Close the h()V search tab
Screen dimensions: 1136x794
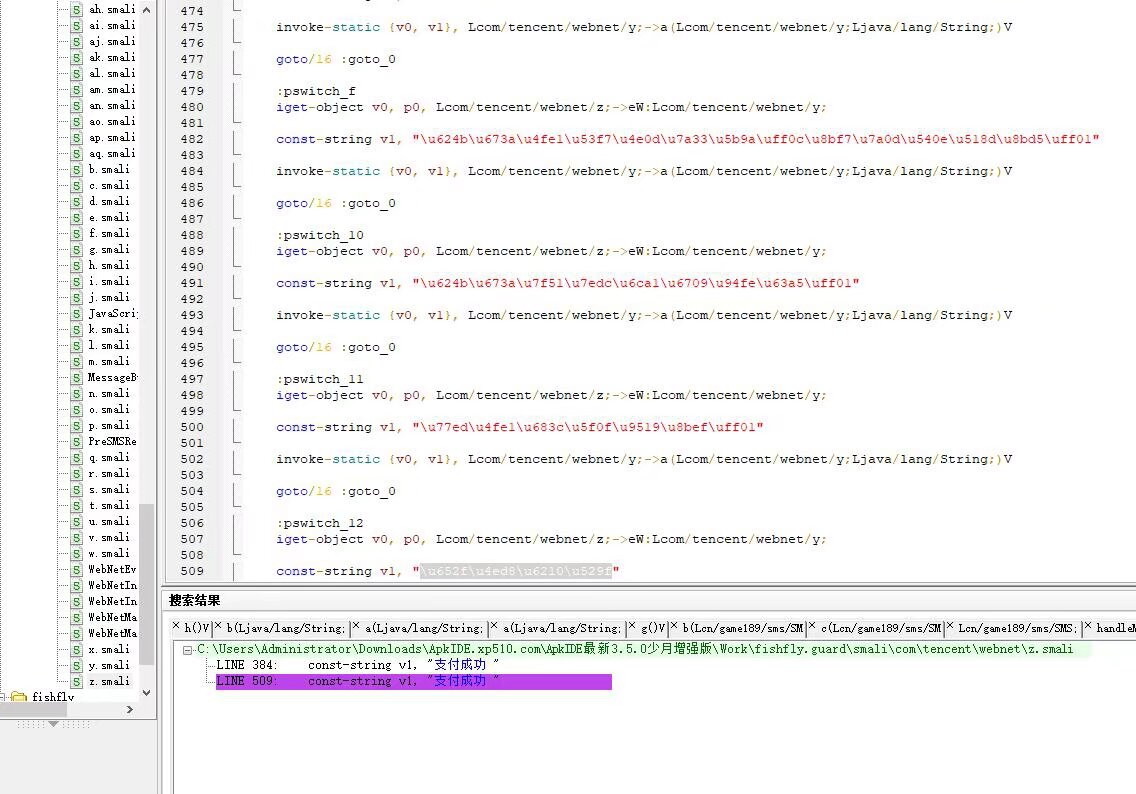tap(176, 627)
